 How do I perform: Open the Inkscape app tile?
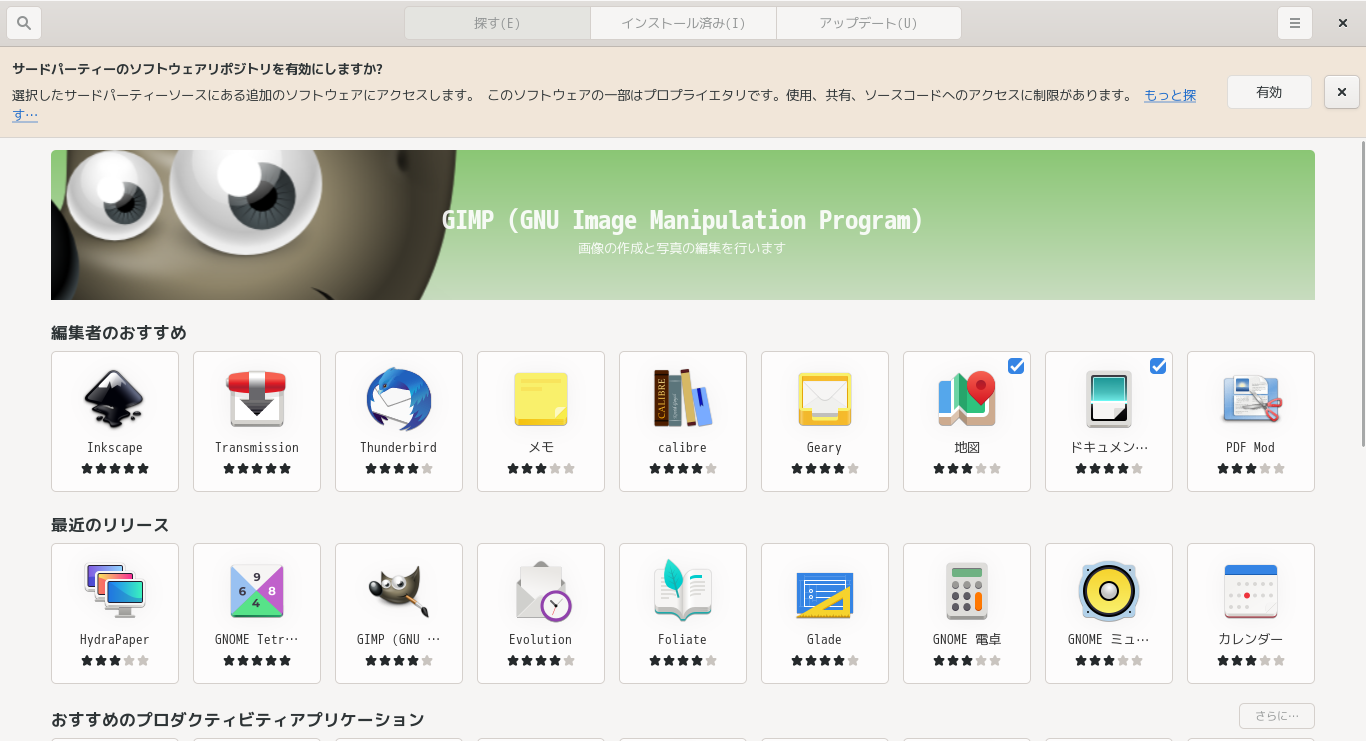[x=115, y=421]
